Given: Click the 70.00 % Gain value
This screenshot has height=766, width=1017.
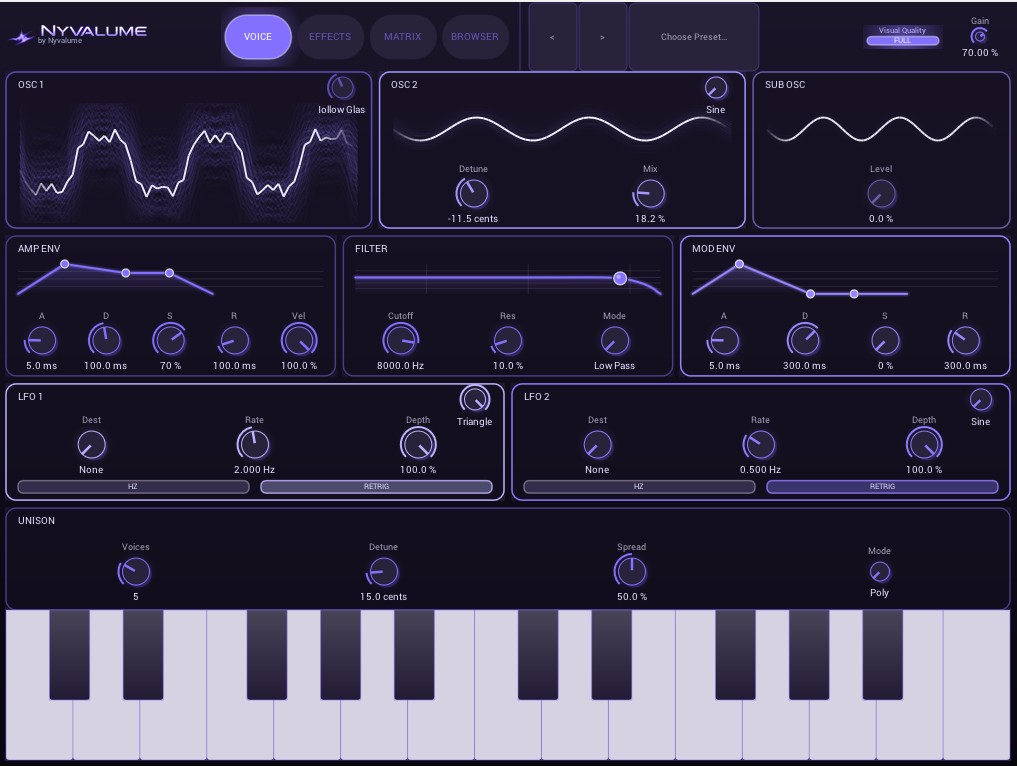Looking at the screenshot, I should pos(979,53).
